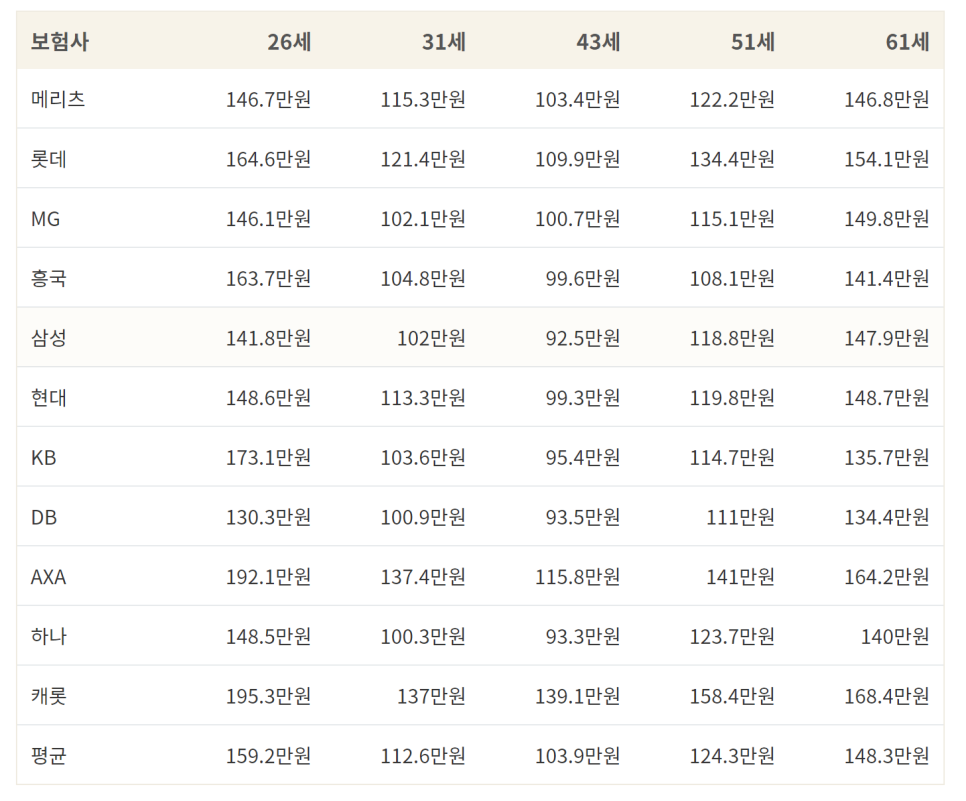This screenshot has height=801, width=966.
Task: Click the 99.6만원 cell
Action: pos(583,279)
